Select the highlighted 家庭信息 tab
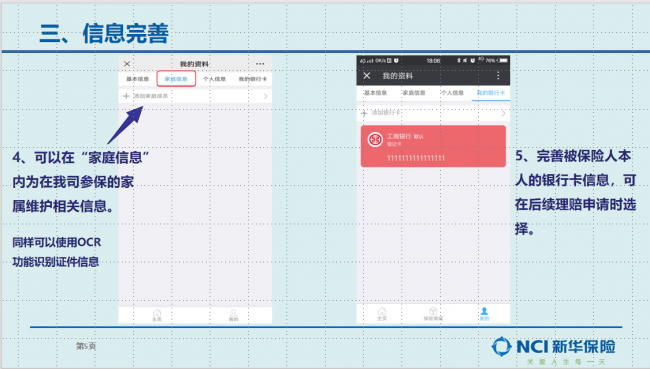The height and width of the screenshot is (369, 650). [176, 79]
